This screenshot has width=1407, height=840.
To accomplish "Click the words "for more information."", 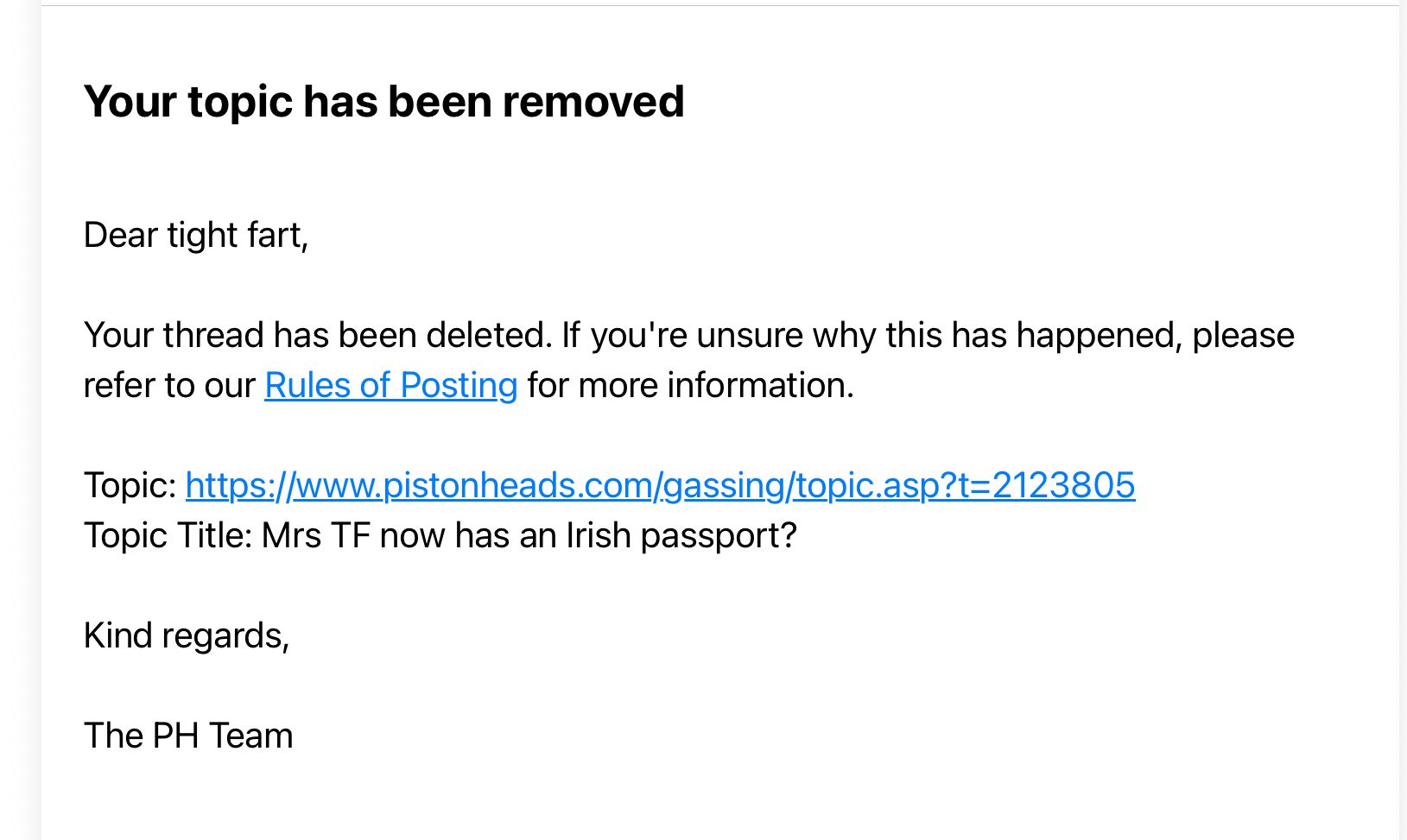I will [x=690, y=385].
